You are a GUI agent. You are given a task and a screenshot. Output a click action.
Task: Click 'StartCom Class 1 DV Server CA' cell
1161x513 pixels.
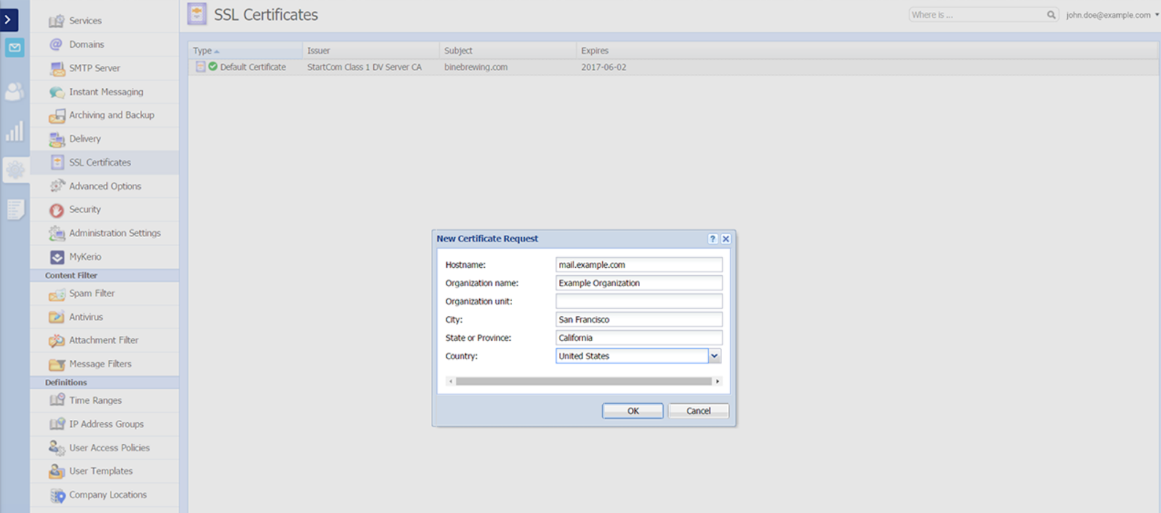(x=364, y=67)
